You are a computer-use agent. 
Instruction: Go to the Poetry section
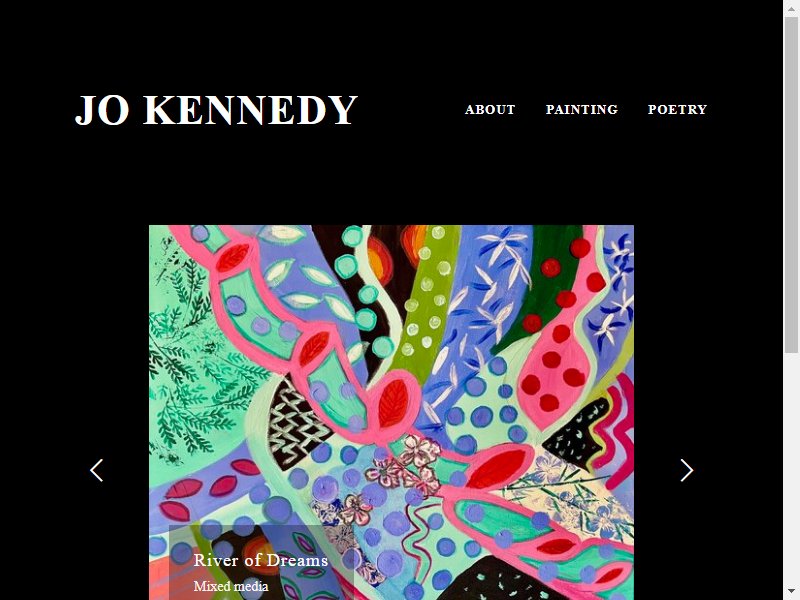pyautogui.click(x=678, y=109)
